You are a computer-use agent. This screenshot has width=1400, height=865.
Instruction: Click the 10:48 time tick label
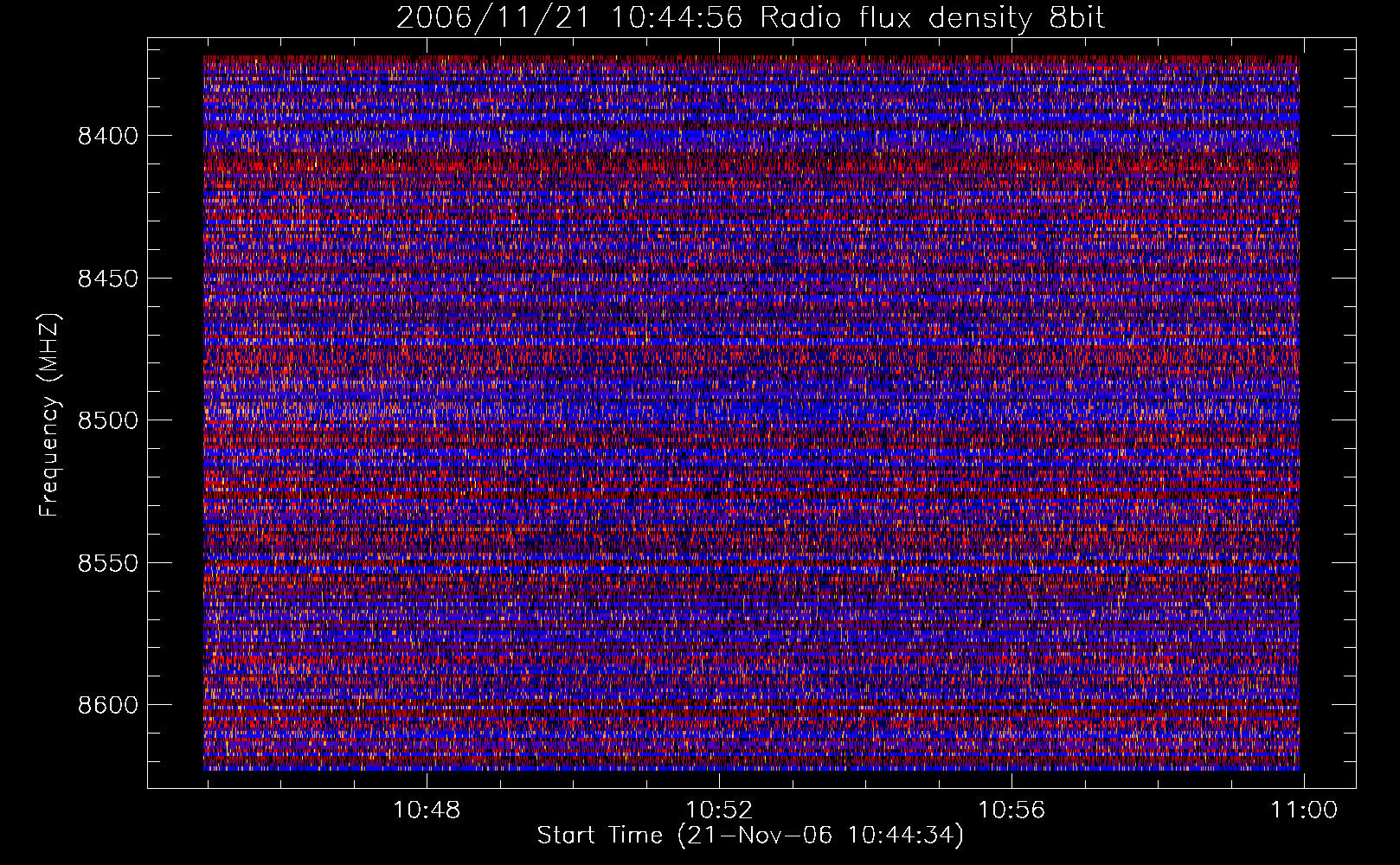point(427,811)
